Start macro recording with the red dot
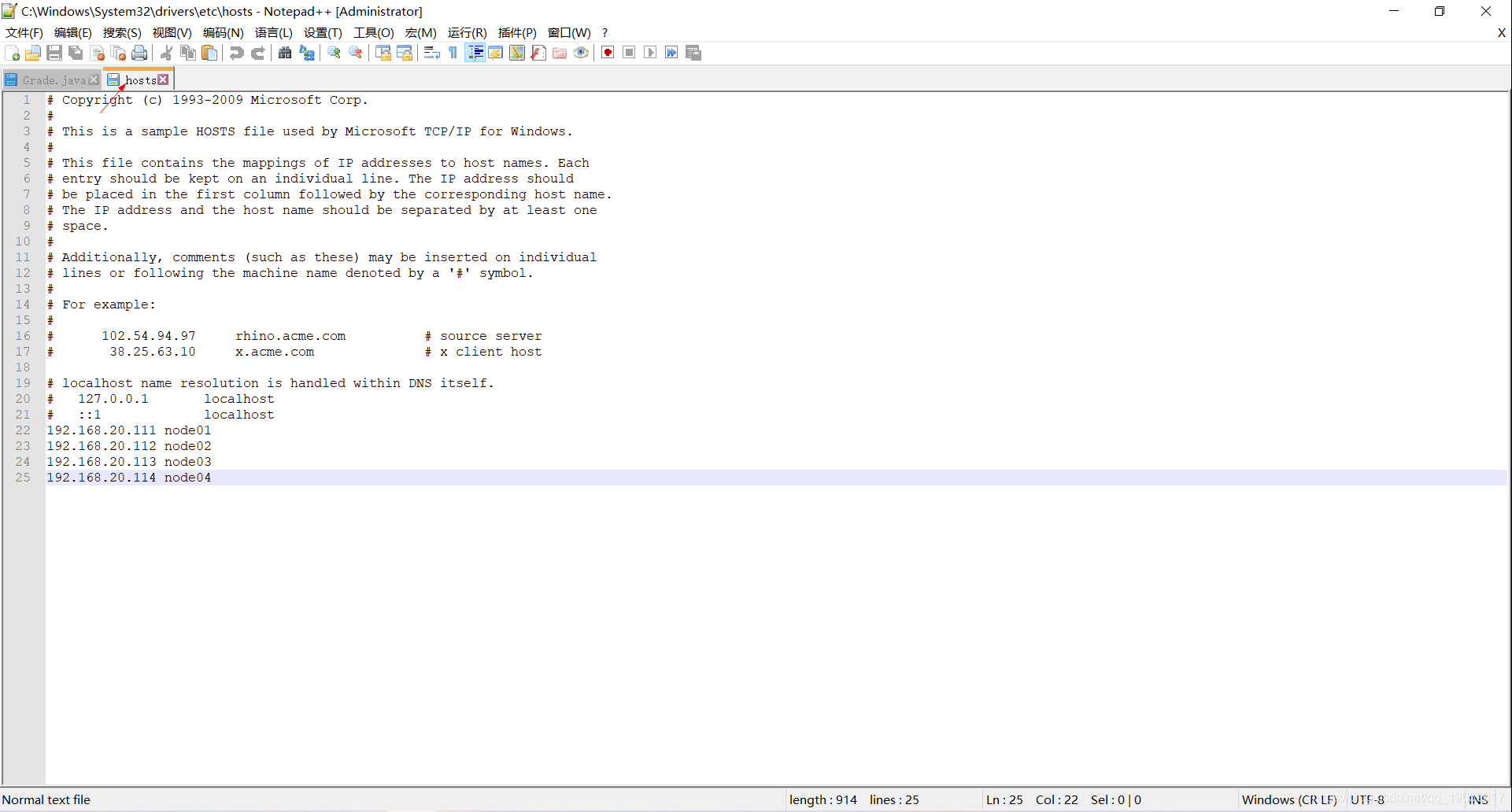The height and width of the screenshot is (812, 1512). [x=608, y=53]
